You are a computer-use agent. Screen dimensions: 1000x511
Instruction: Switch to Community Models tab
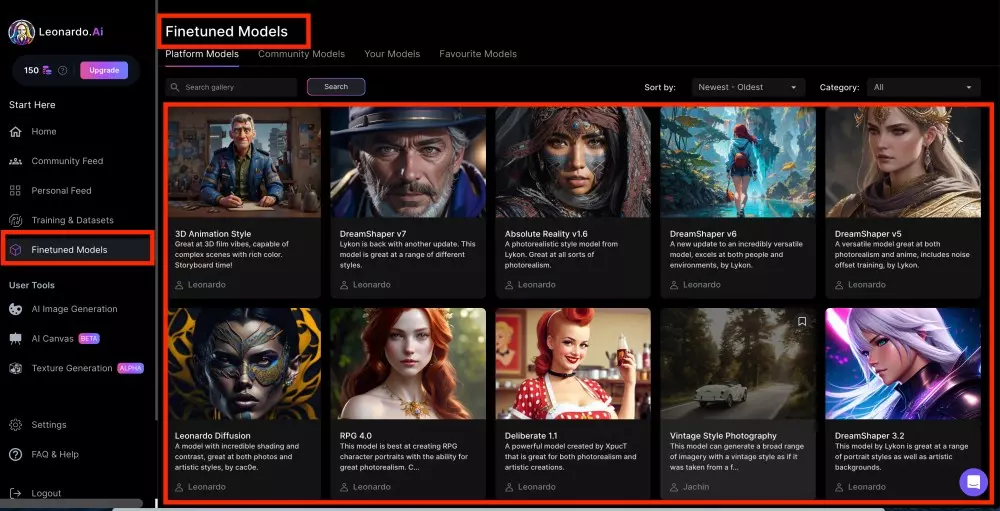(x=301, y=54)
